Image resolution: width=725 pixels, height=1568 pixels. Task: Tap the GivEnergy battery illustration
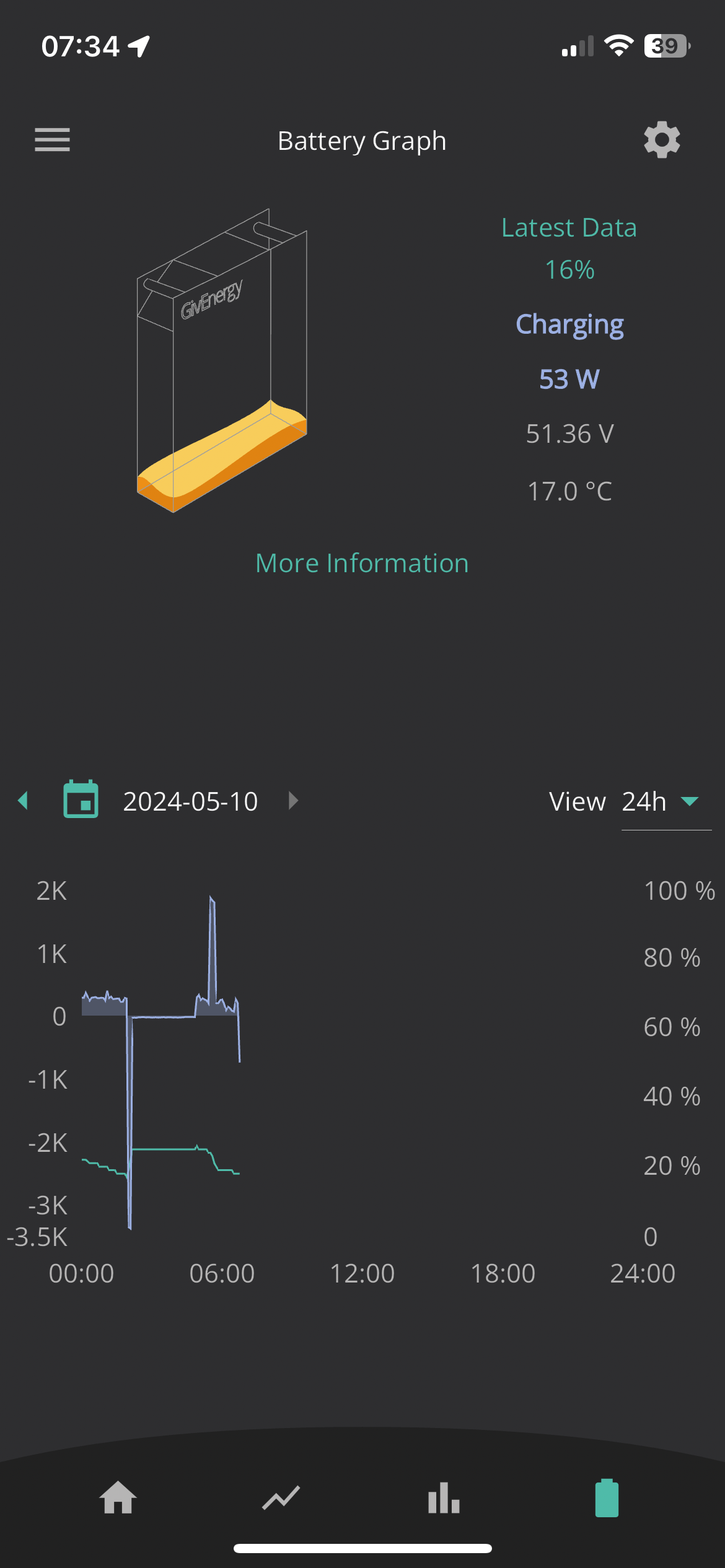point(222,360)
